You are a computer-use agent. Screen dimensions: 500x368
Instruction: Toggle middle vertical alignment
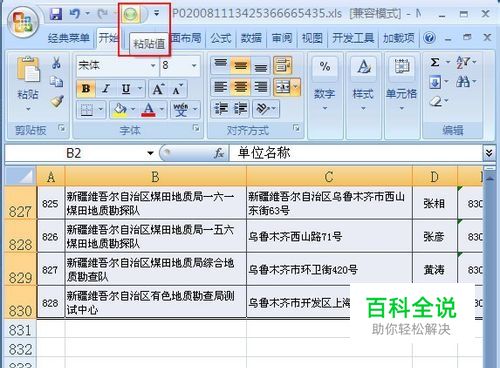pyautogui.click(x=240, y=65)
